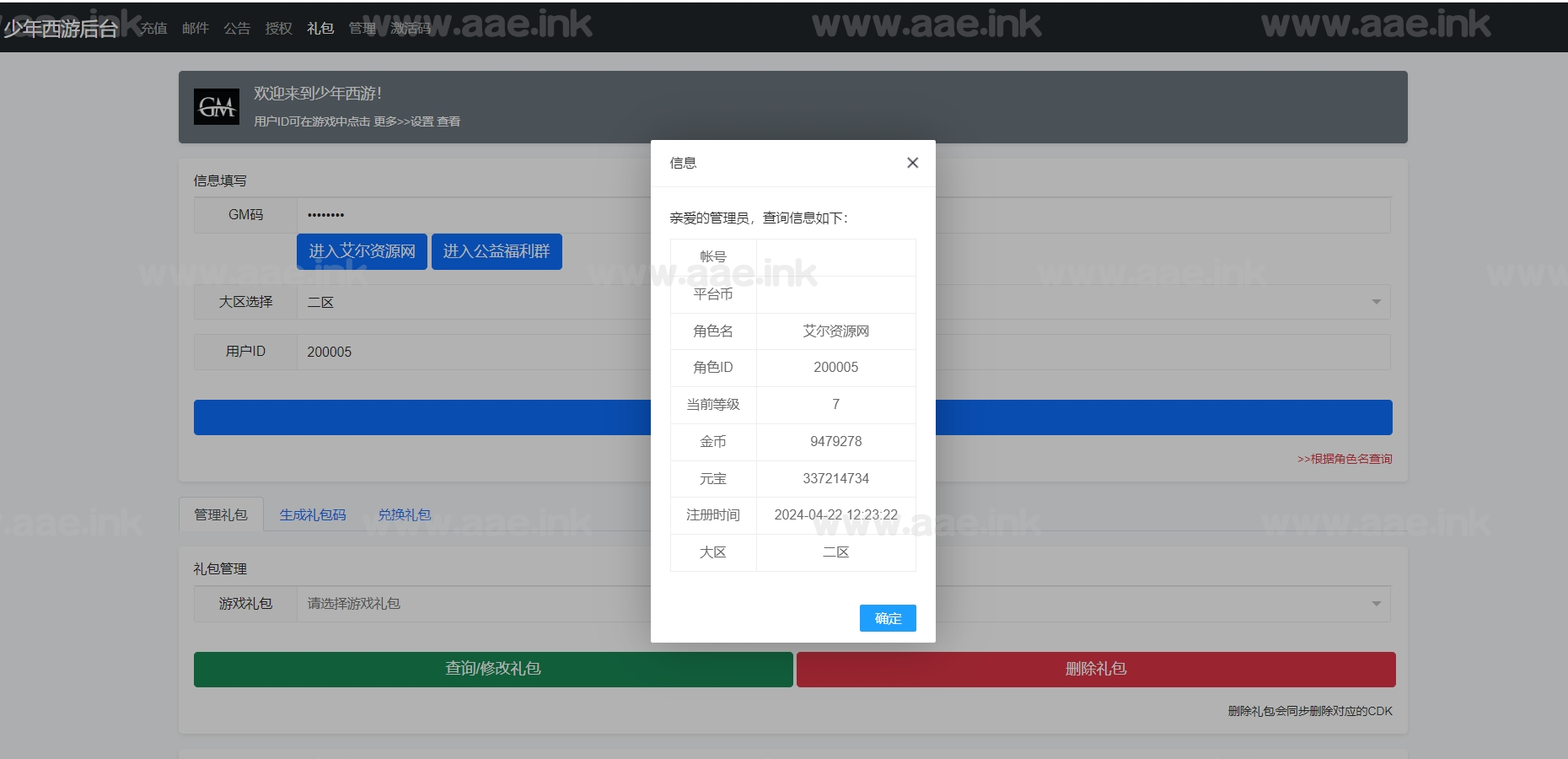Switch to the 生成礼包码 tab
1568x759 pixels.
(x=313, y=514)
